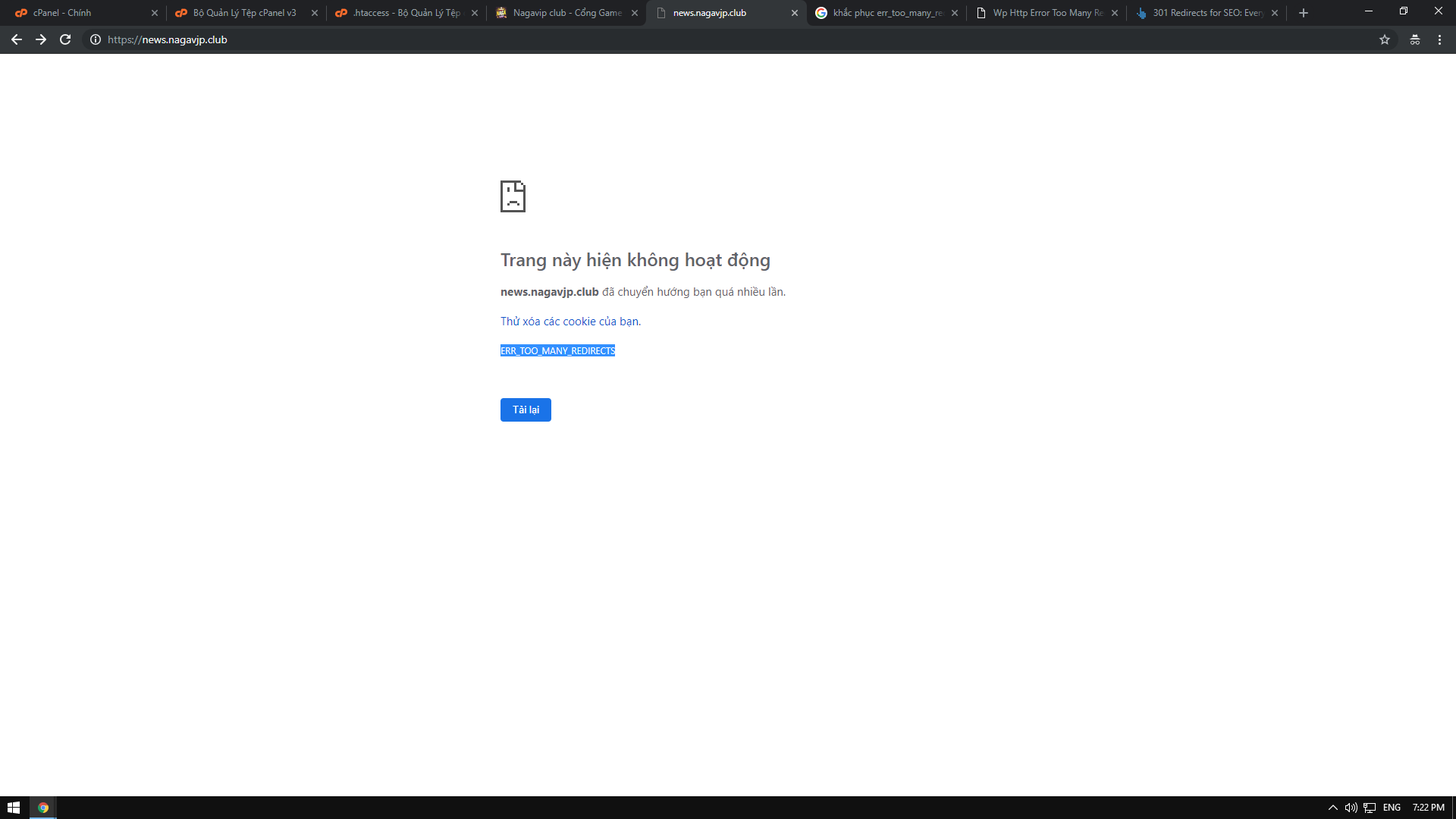Open the 301 Redirects for SEO tab
This screenshot has width=1456, height=819.
pos(1202,13)
